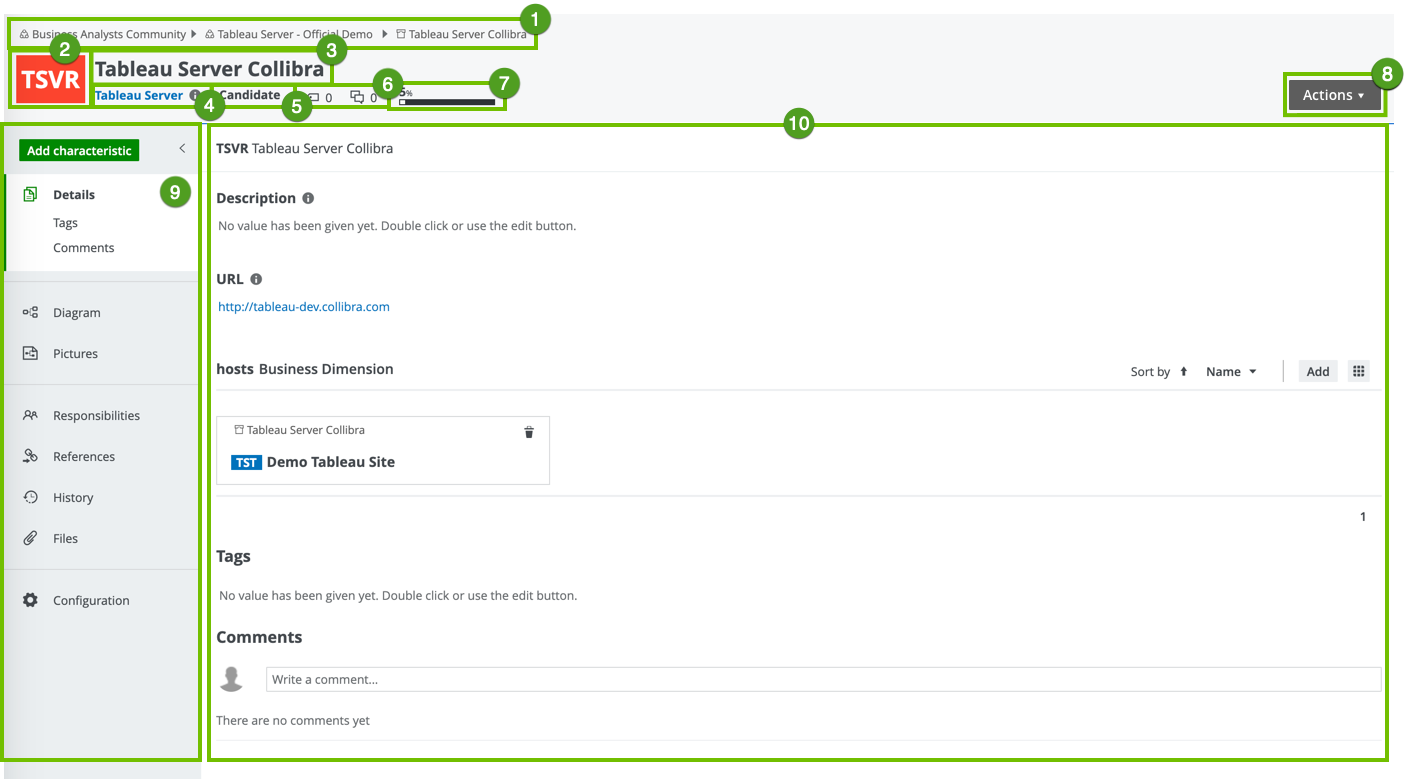The width and height of the screenshot is (1404, 779).
Task: Collapse the left sidebar panel
Action: coord(182,149)
